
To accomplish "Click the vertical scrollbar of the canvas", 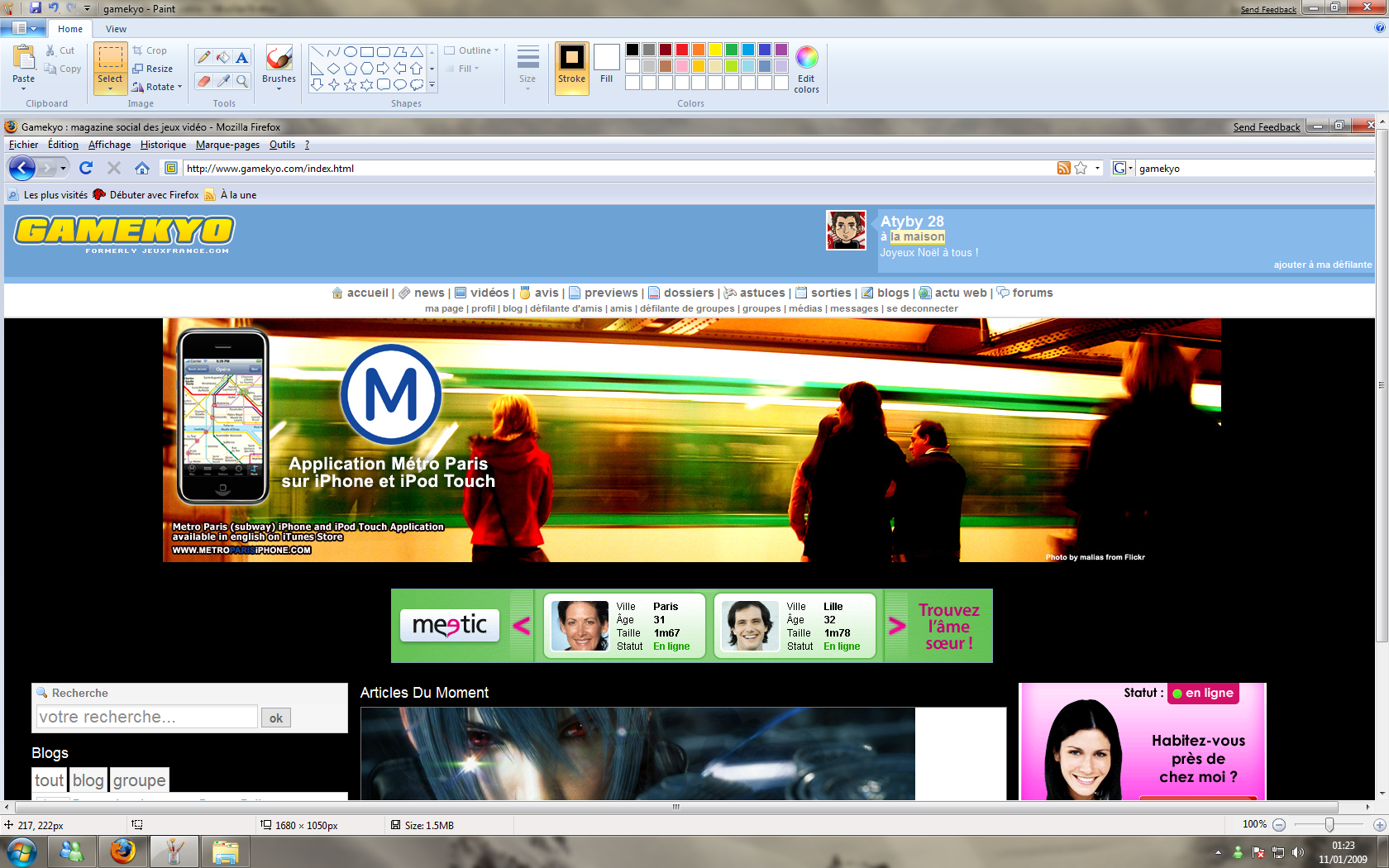I will pos(1382,385).
